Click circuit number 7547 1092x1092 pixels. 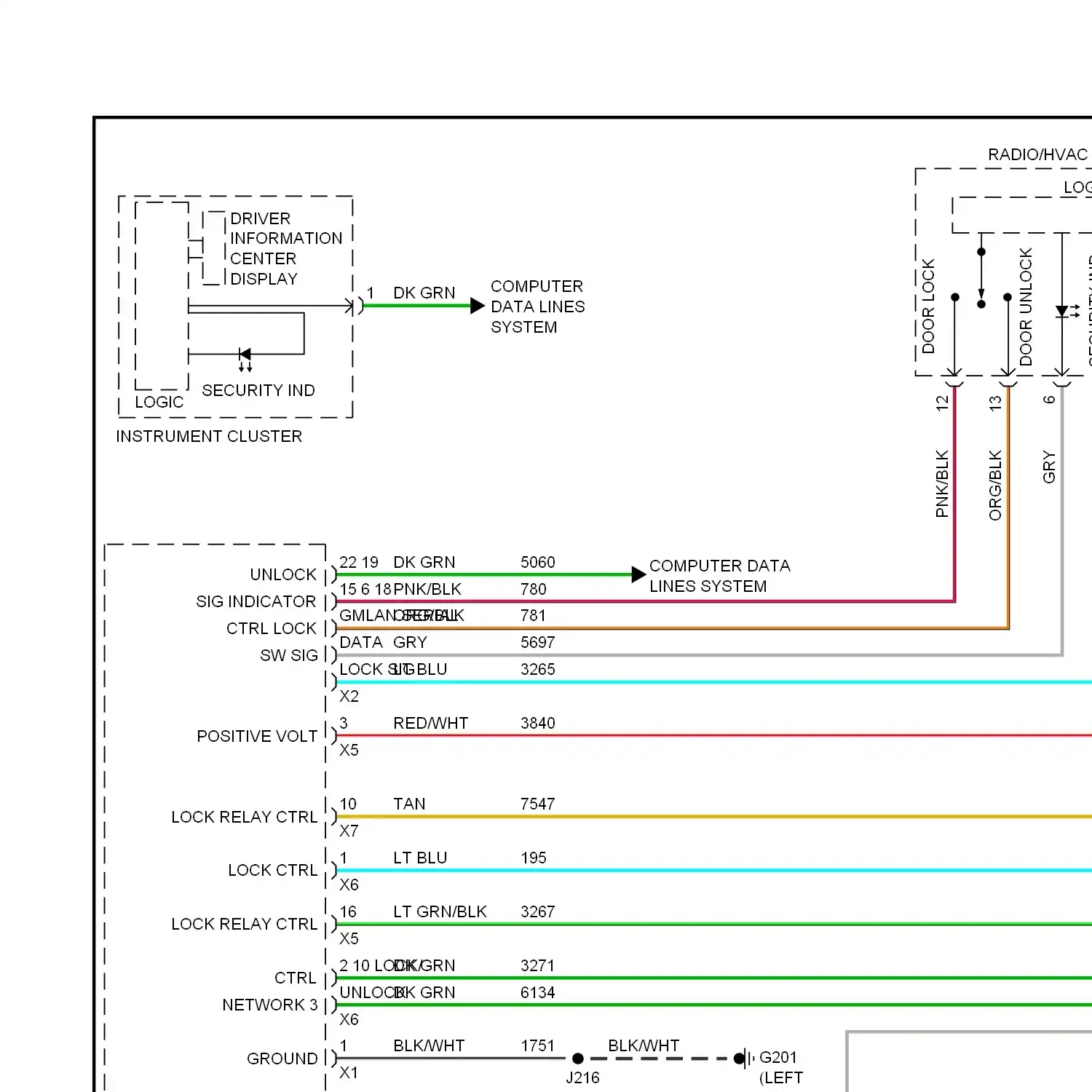[538, 804]
